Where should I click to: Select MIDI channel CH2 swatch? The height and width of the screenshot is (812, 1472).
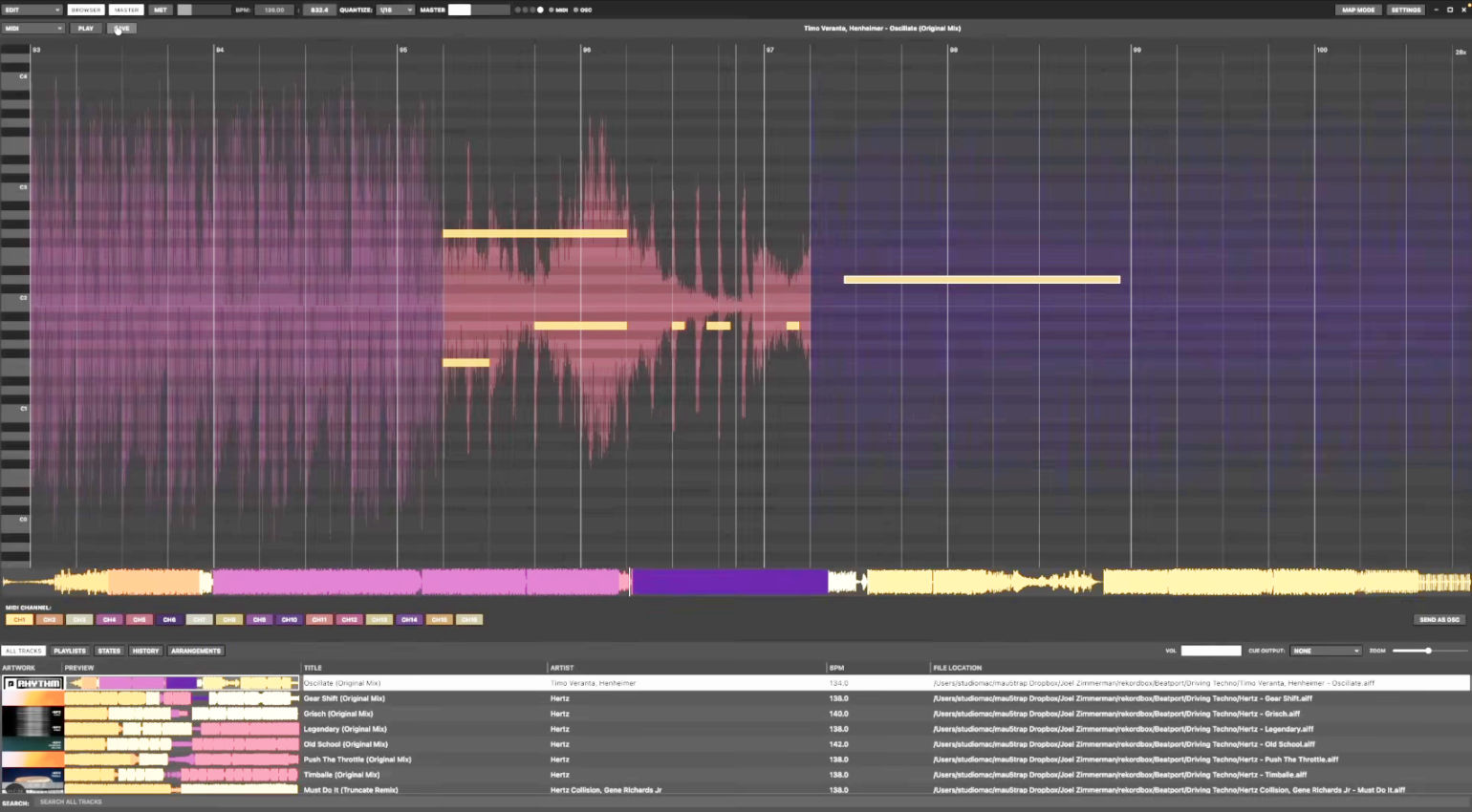pyautogui.click(x=49, y=620)
